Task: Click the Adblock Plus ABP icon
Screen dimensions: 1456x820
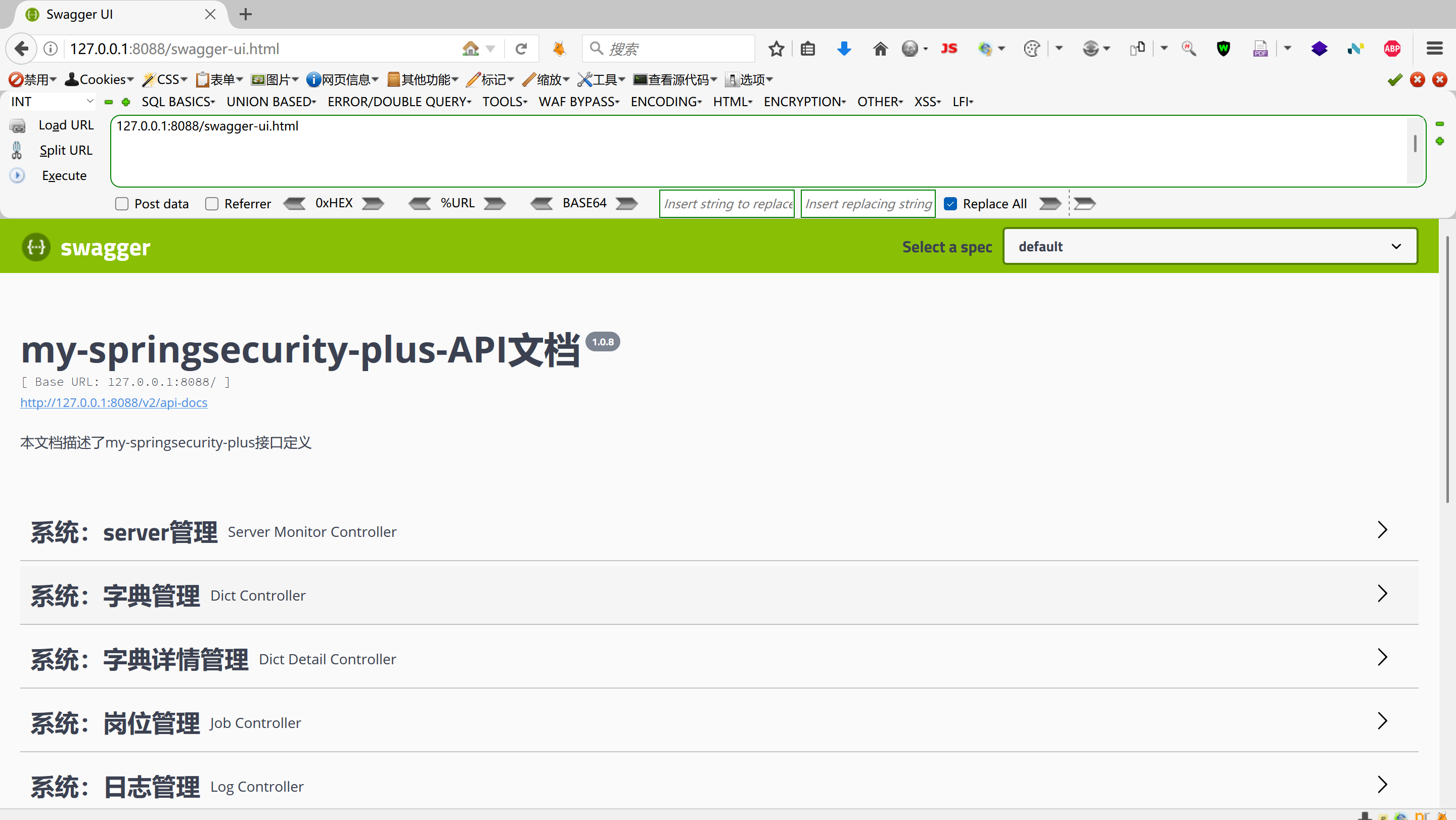Action: pos(1392,49)
